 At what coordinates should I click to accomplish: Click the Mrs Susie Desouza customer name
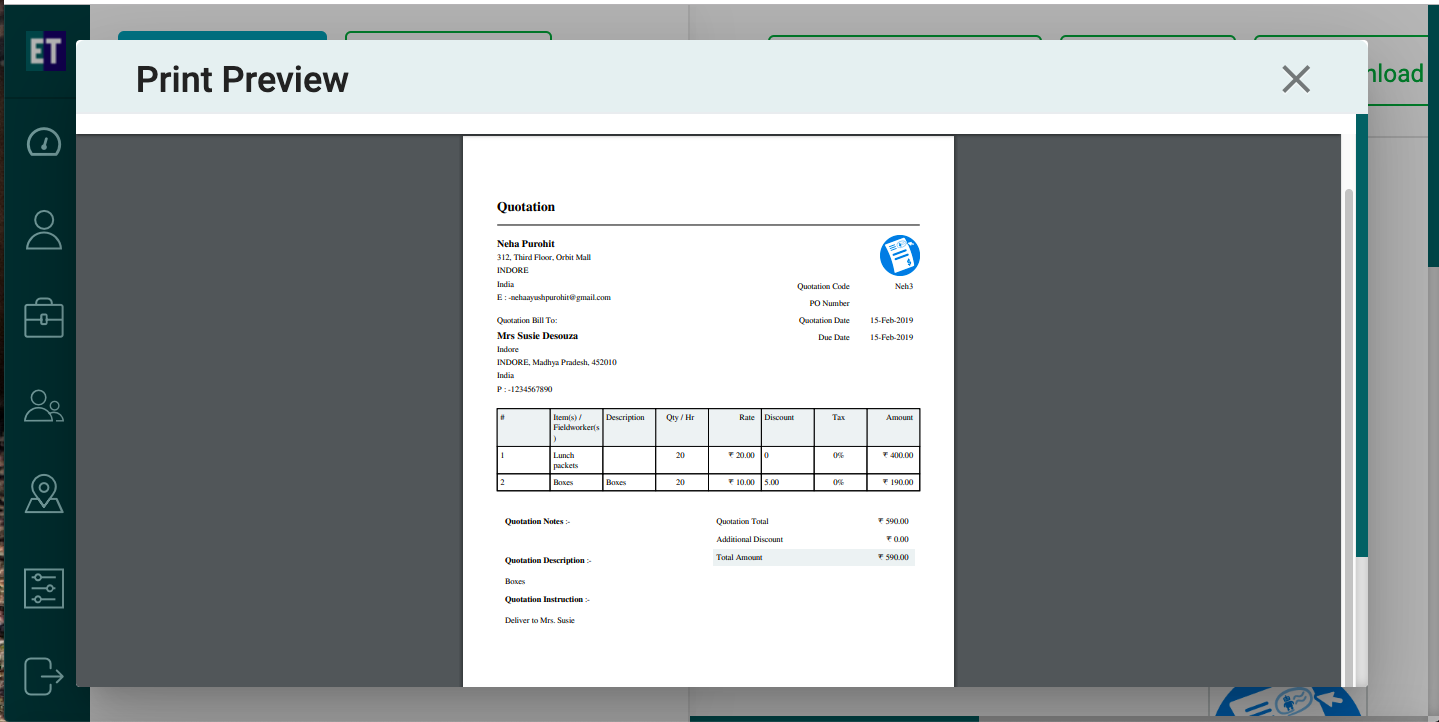537,336
